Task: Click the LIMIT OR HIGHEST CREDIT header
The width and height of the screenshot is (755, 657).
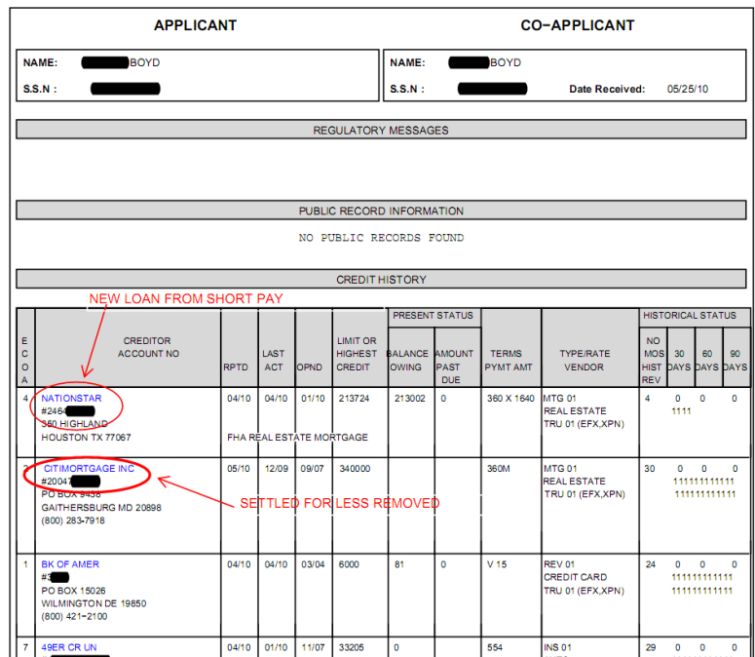Action: (356, 354)
